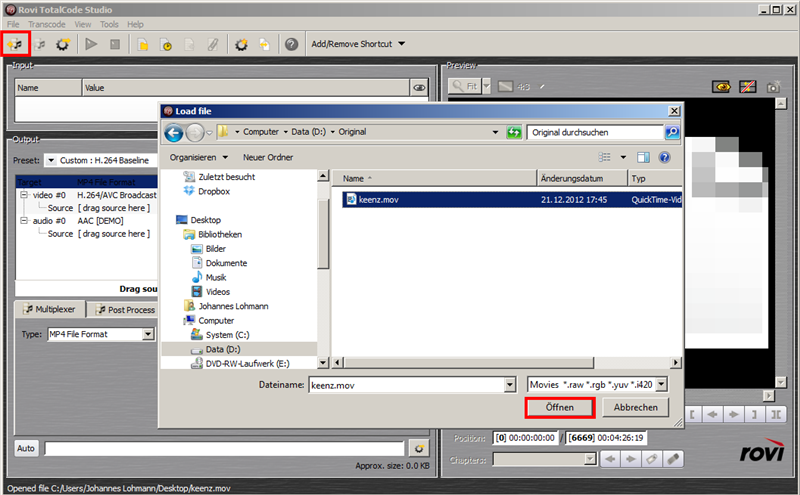Toggle the crossed-out frame icon in Preview

click(x=747, y=87)
